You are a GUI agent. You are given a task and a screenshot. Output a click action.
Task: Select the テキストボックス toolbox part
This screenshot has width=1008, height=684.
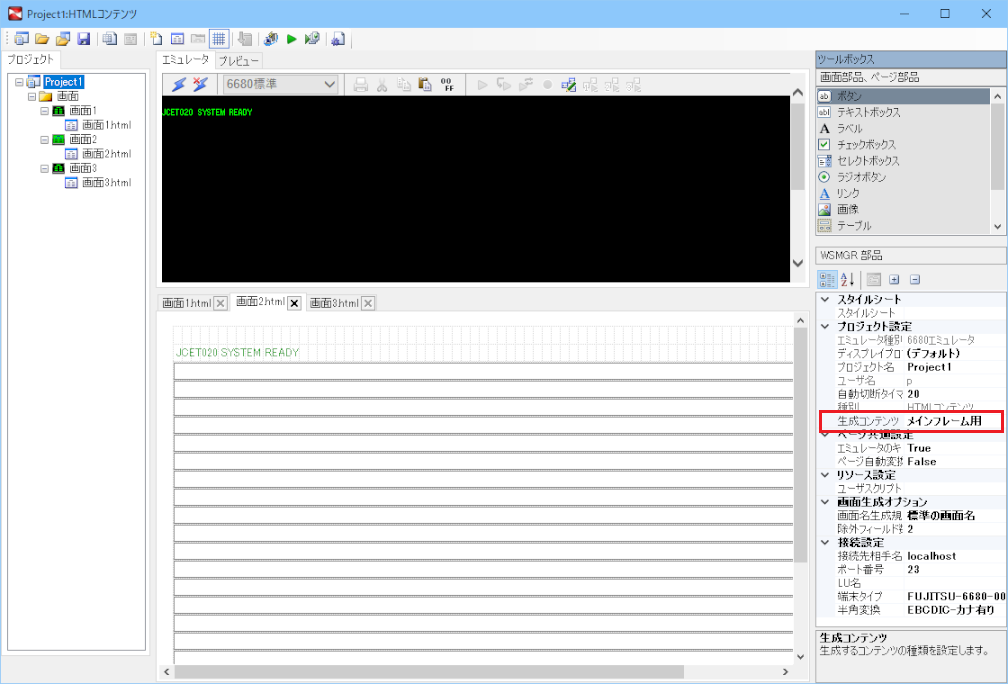(x=903, y=112)
